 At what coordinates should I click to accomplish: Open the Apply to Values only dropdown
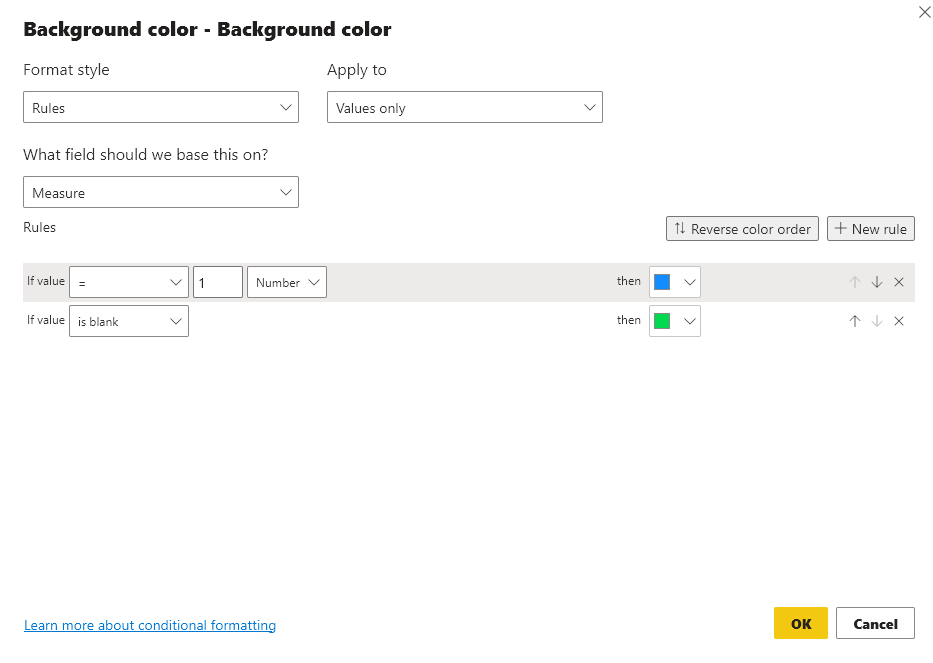pos(464,107)
